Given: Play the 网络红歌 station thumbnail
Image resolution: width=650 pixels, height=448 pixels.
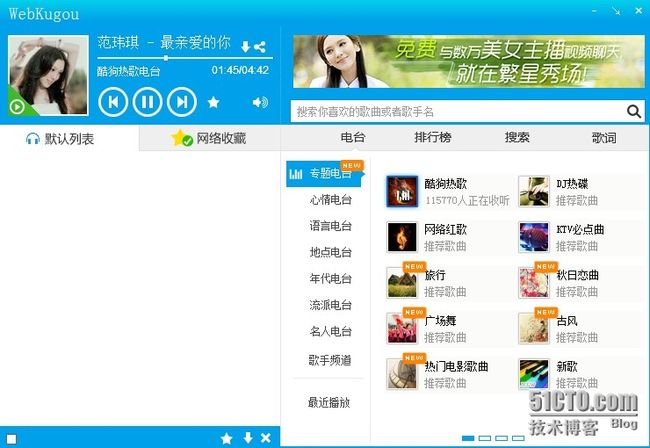Looking at the screenshot, I should point(402,237).
